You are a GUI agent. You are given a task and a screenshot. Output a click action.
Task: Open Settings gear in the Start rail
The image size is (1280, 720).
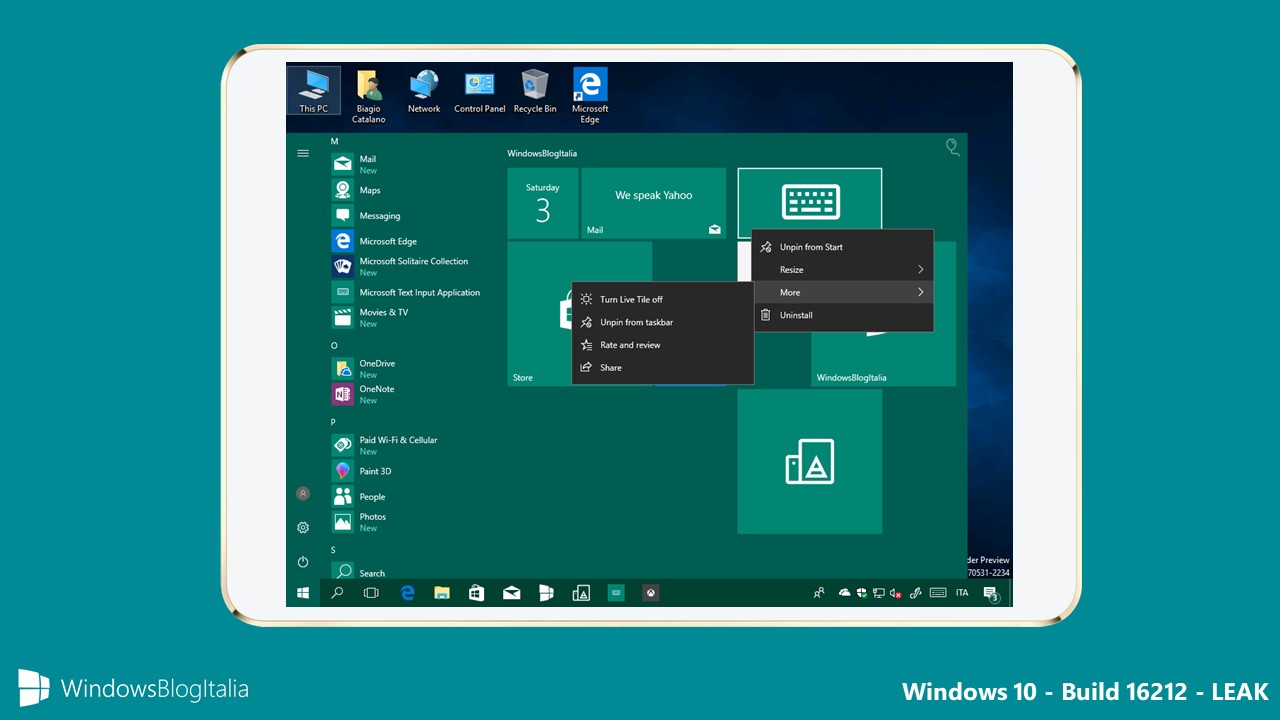[303, 527]
